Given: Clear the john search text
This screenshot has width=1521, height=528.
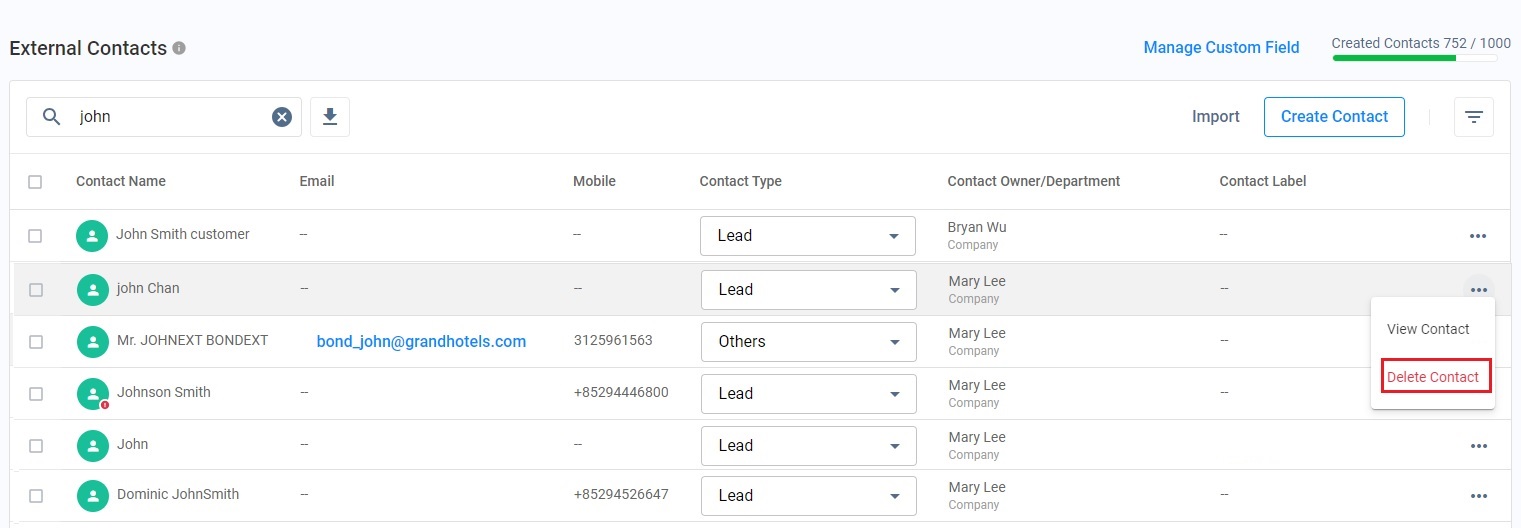Looking at the screenshot, I should (x=282, y=117).
